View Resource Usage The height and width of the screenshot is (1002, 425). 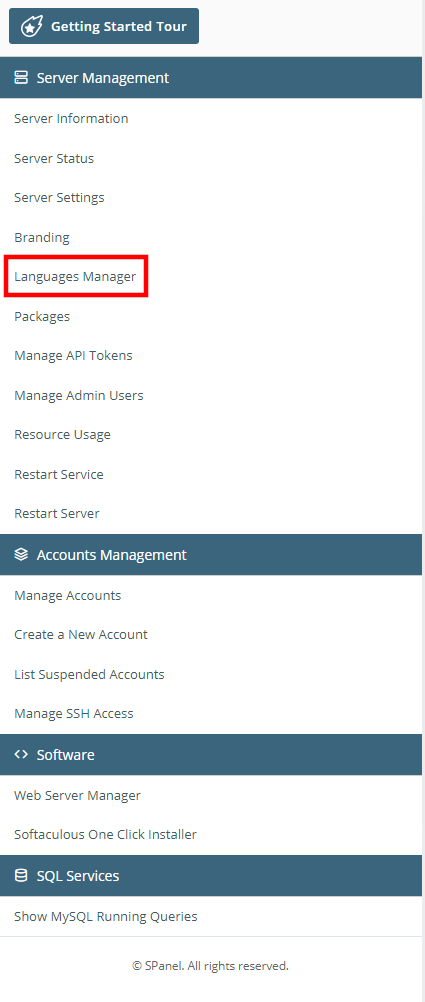pyautogui.click(x=63, y=435)
